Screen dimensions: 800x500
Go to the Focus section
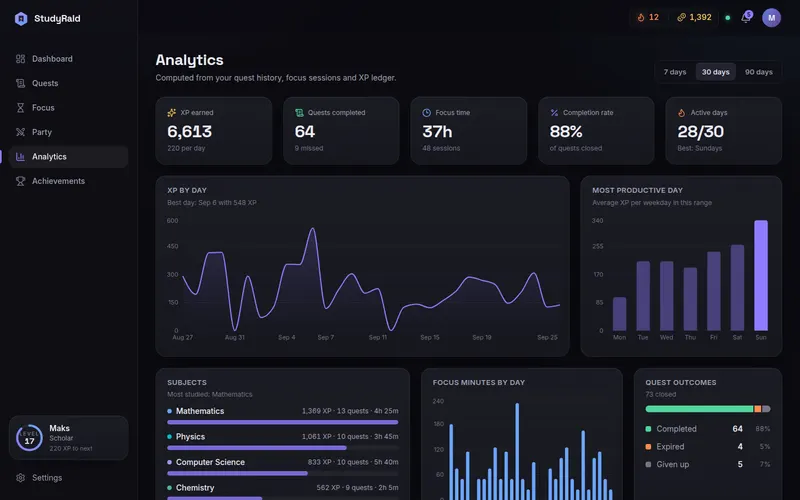(68, 108)
